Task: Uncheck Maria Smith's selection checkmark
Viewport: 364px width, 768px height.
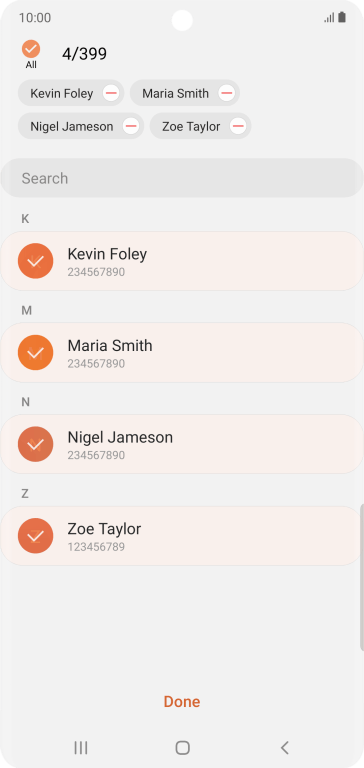Action: [35, 353]
